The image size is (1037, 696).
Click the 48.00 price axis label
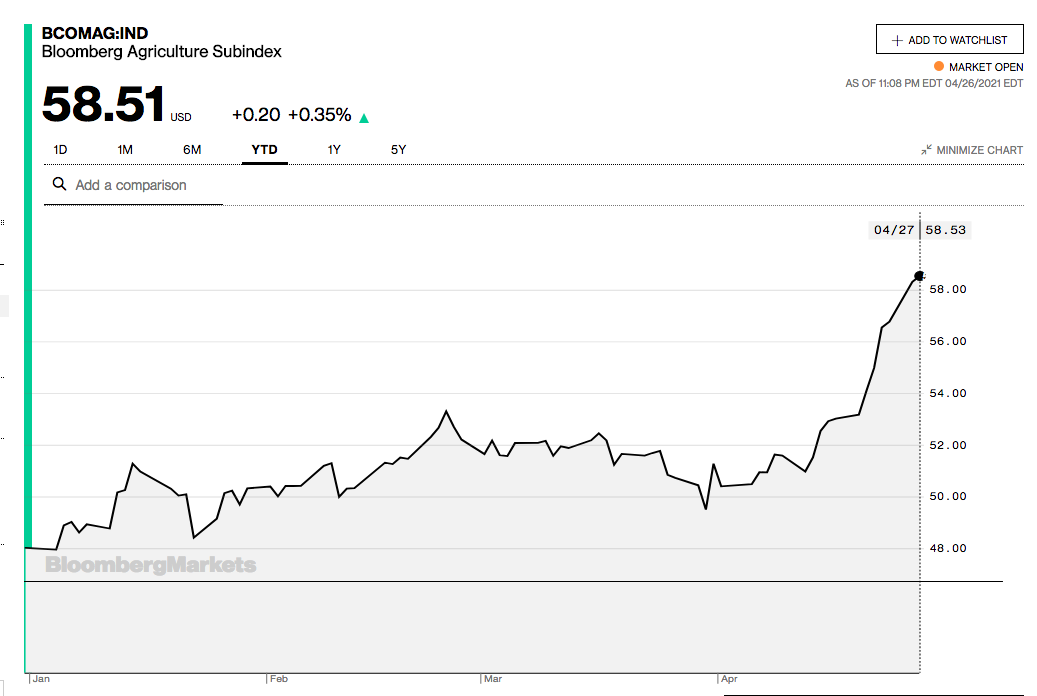pyautogui.click(x=948, y=548)
